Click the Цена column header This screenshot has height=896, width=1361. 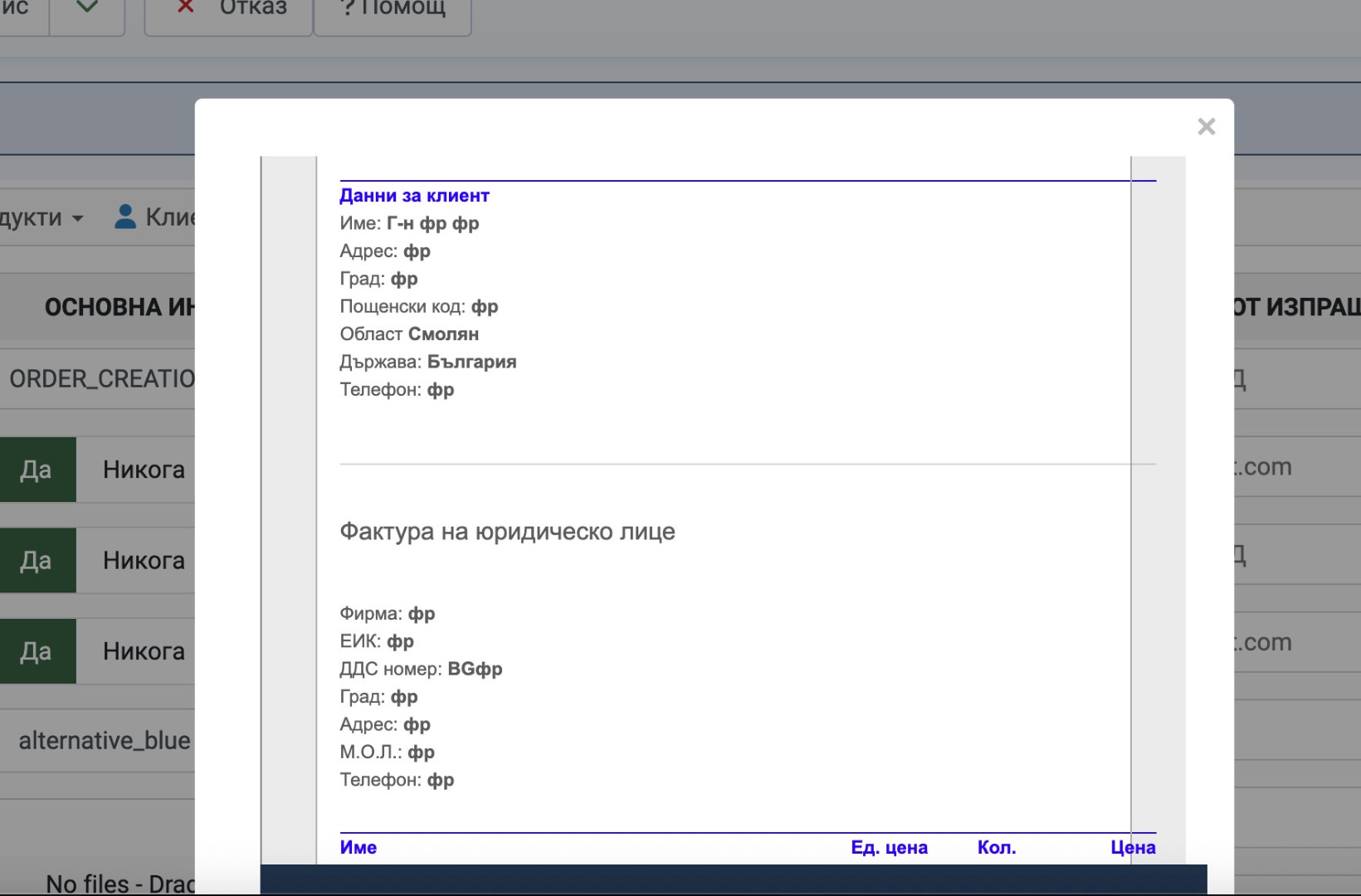coord(1133,847)
